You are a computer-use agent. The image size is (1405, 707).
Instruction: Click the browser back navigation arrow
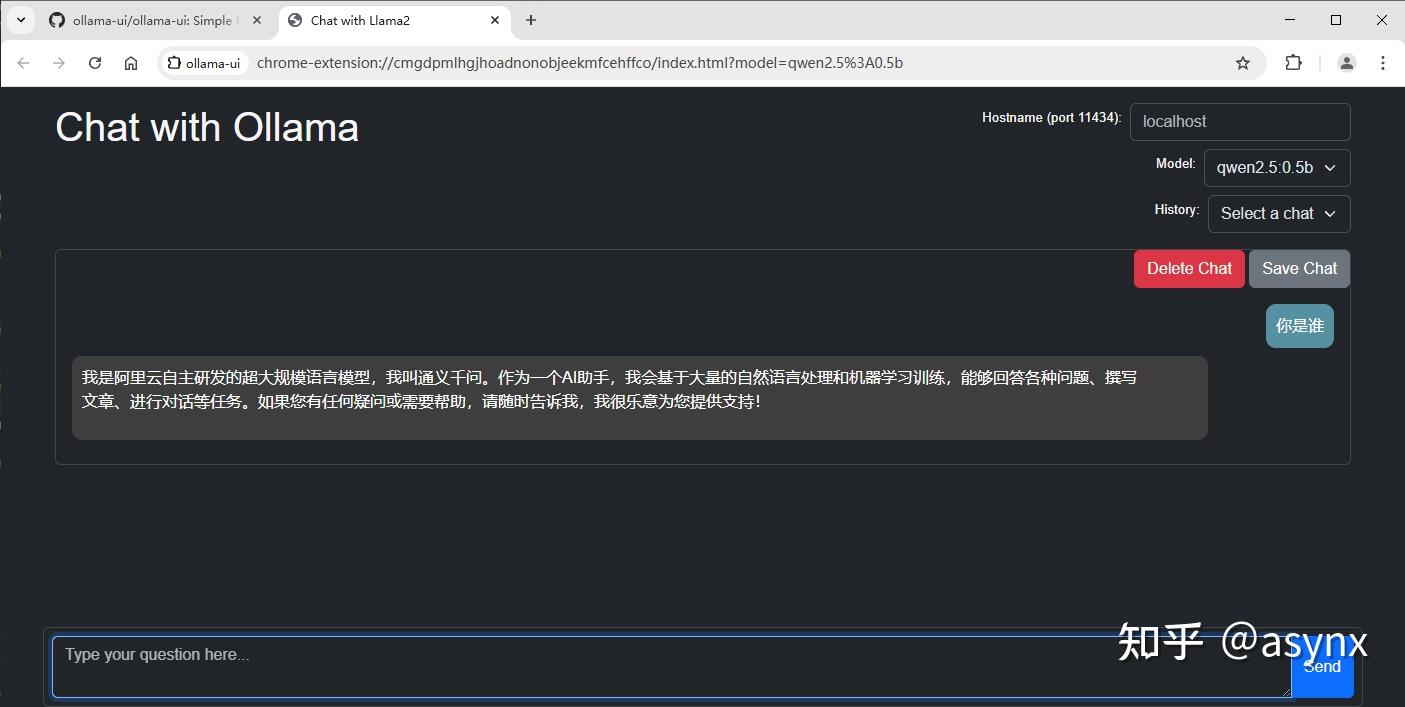[23, 62]
